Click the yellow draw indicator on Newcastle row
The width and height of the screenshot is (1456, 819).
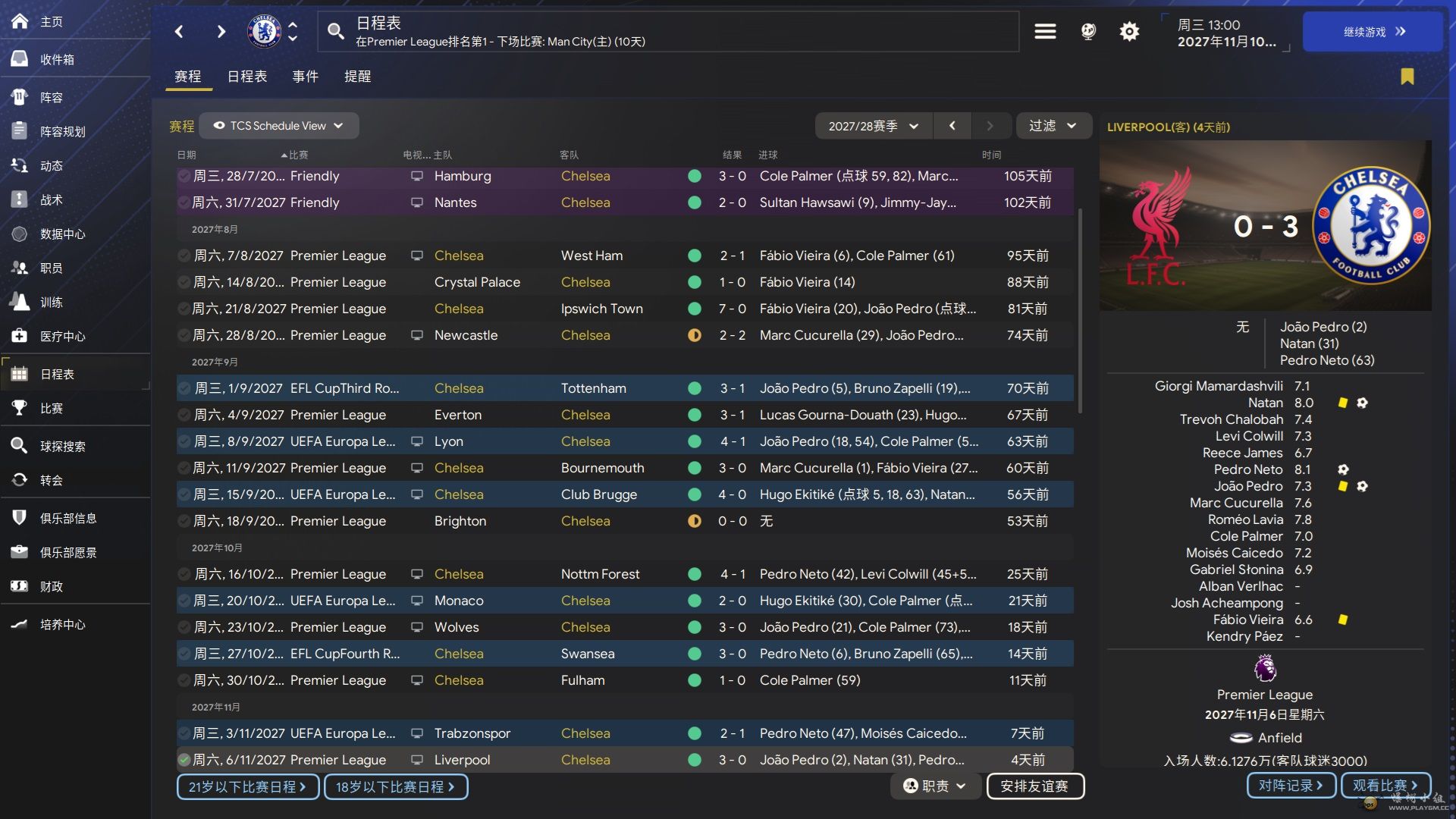[x=694, y=335]
